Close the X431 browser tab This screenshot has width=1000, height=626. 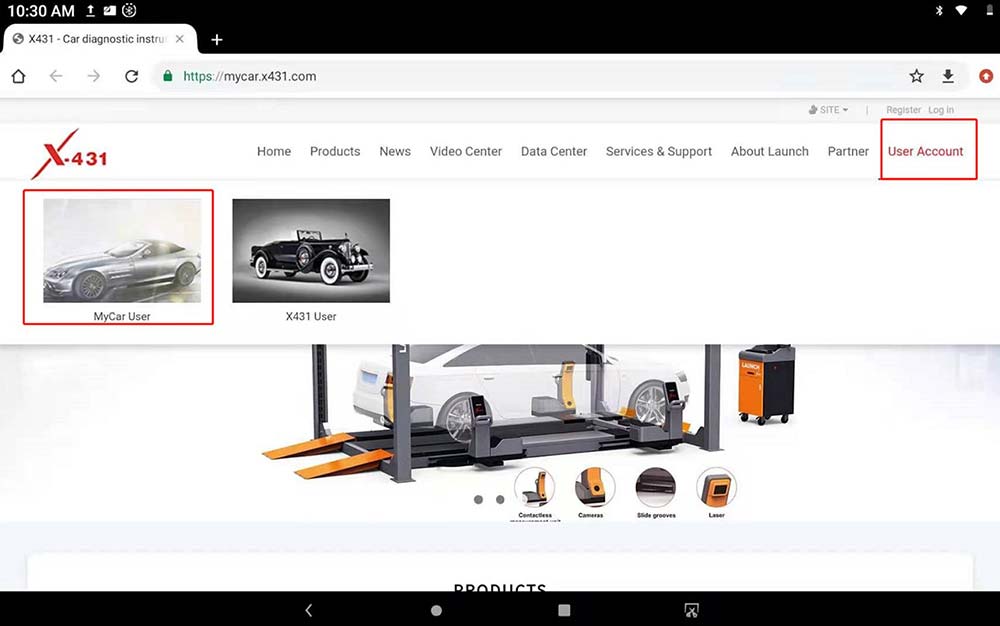pyautogui.click(x=180, y=39)
